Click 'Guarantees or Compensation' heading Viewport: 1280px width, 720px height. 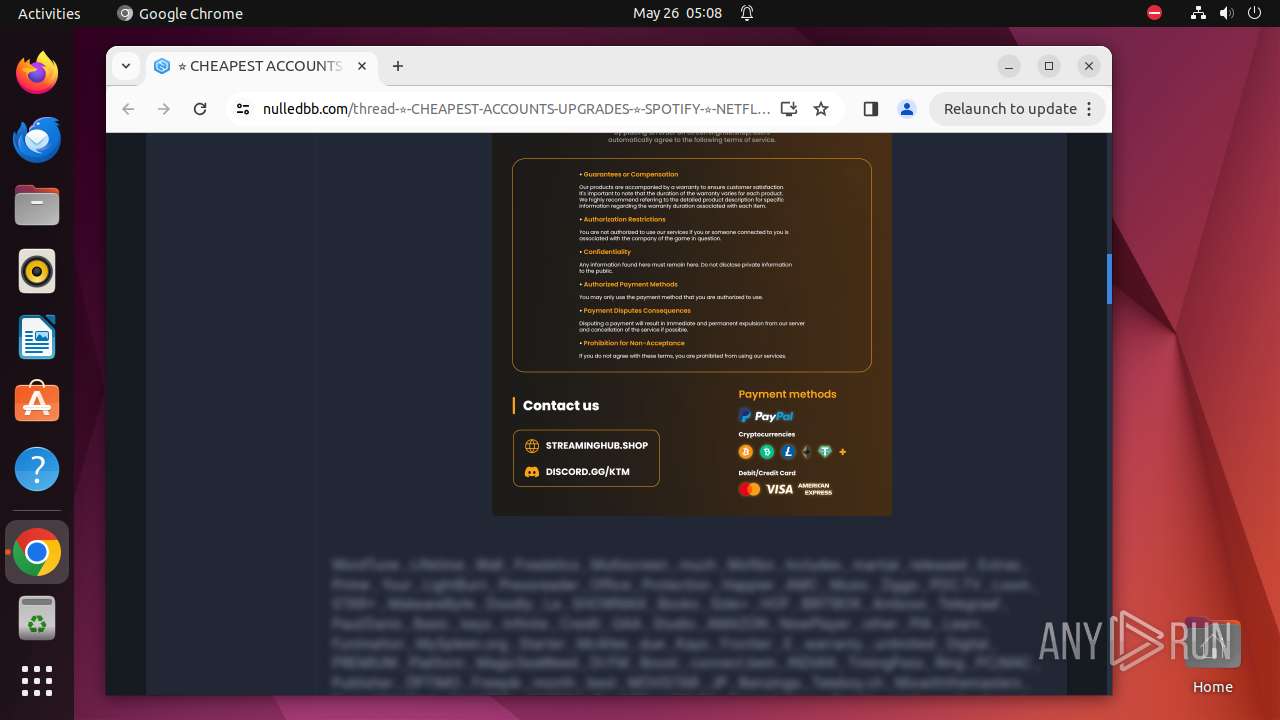(x=630, y=174)
